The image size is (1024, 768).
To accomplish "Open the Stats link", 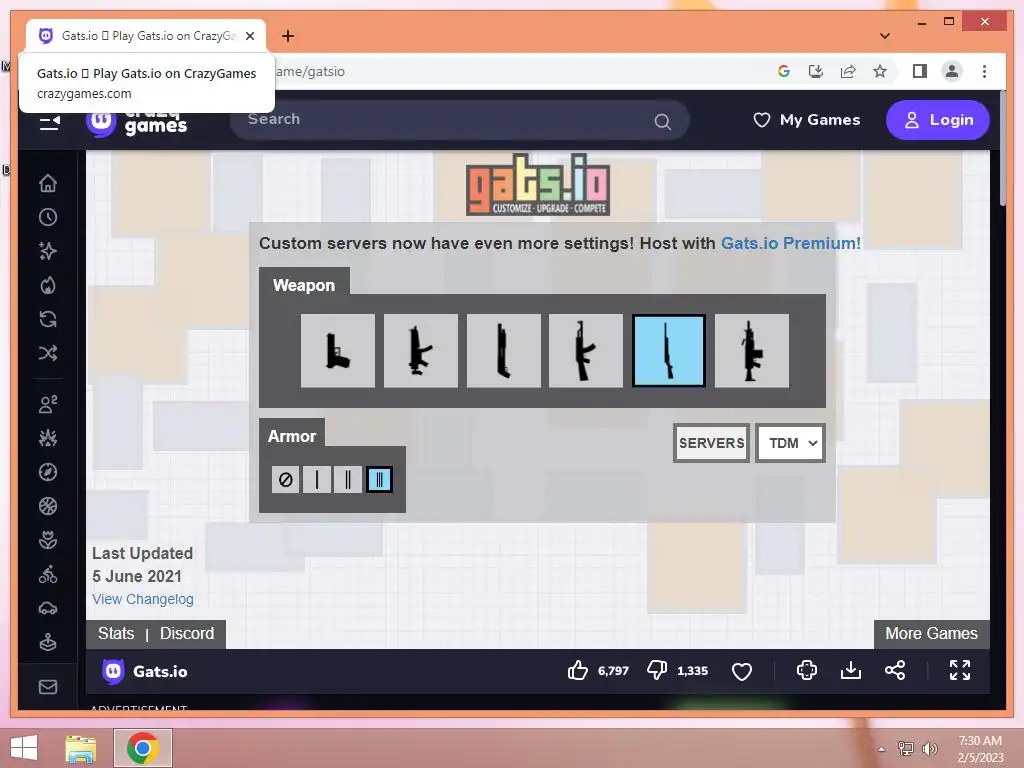I will (x=116, y=633).
